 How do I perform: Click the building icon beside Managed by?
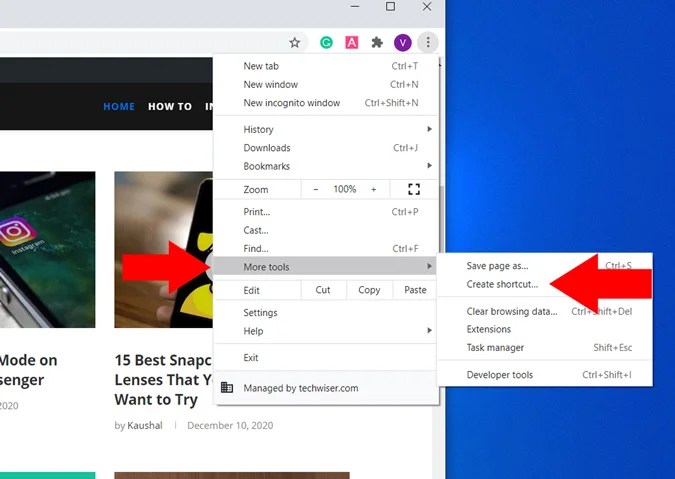pyautogui.click(x=227, y=387)
